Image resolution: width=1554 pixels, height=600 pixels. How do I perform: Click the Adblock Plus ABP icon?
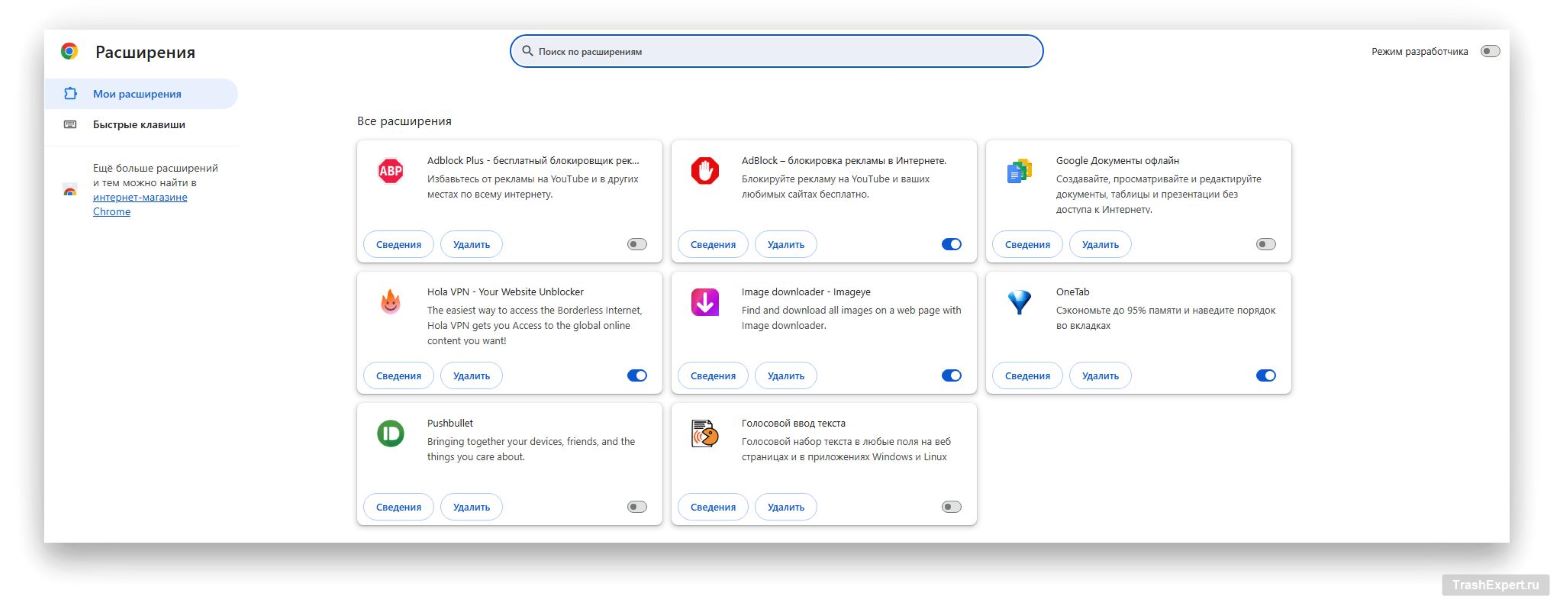390,171
